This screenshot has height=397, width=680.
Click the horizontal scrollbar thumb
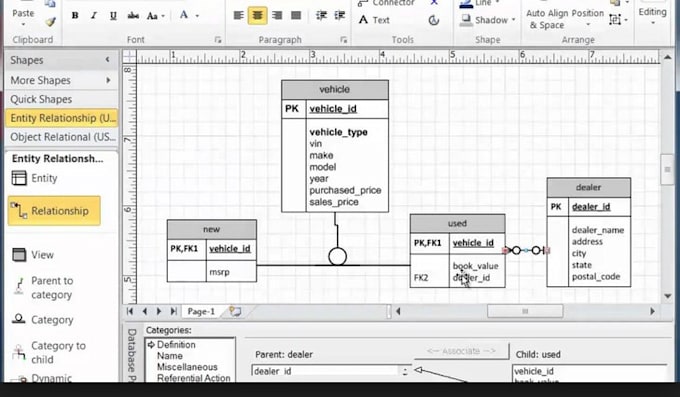coord(525,311)
